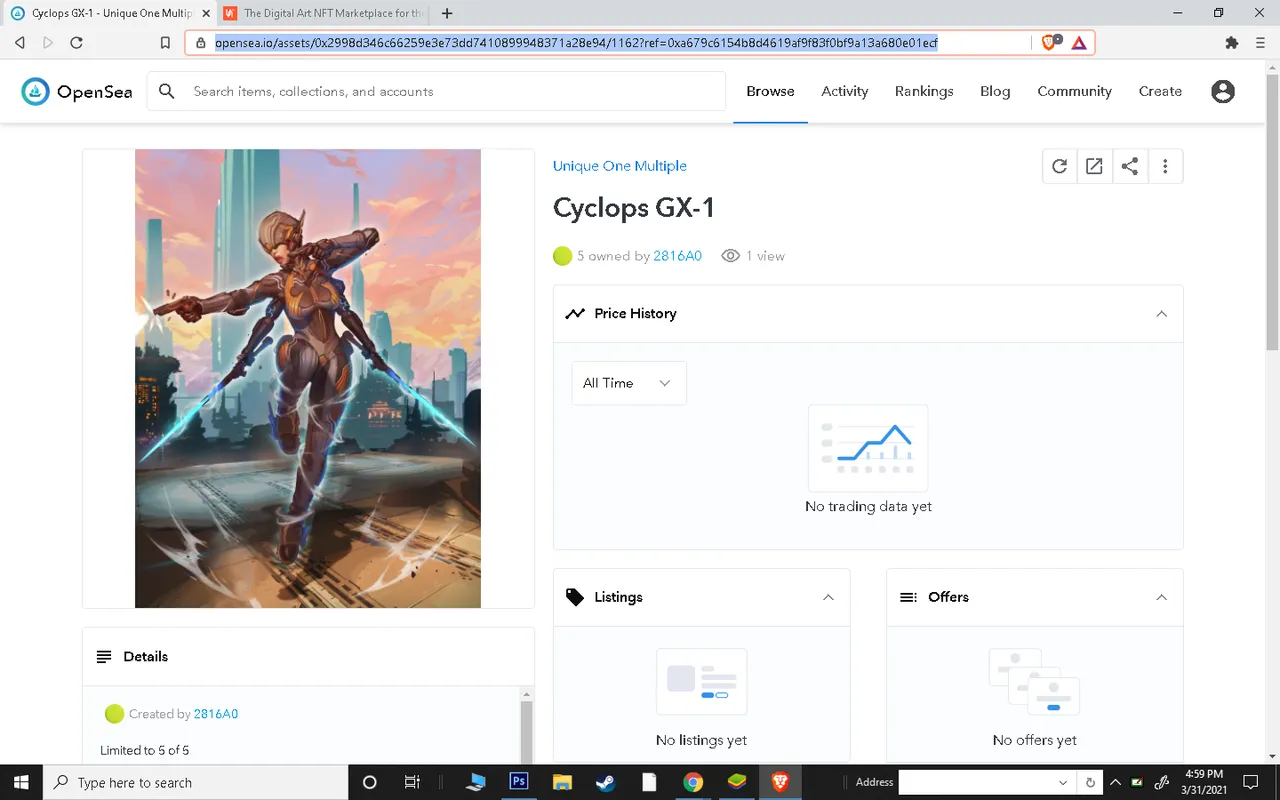Click the Brave Rewards triangle icon
Screen dimensions: 1280x800
point(1079,43)
